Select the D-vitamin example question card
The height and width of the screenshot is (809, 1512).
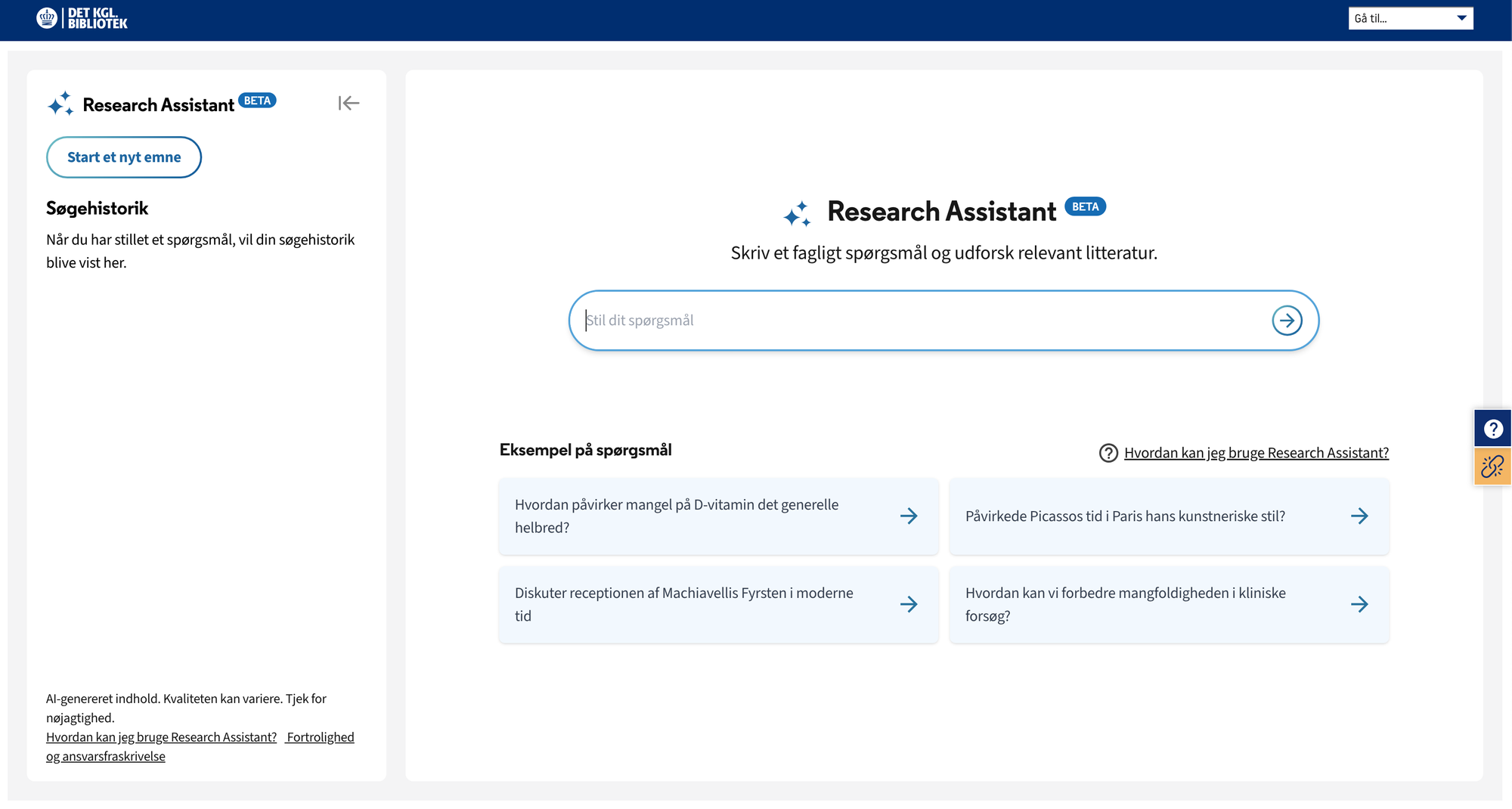pos(718,516)
